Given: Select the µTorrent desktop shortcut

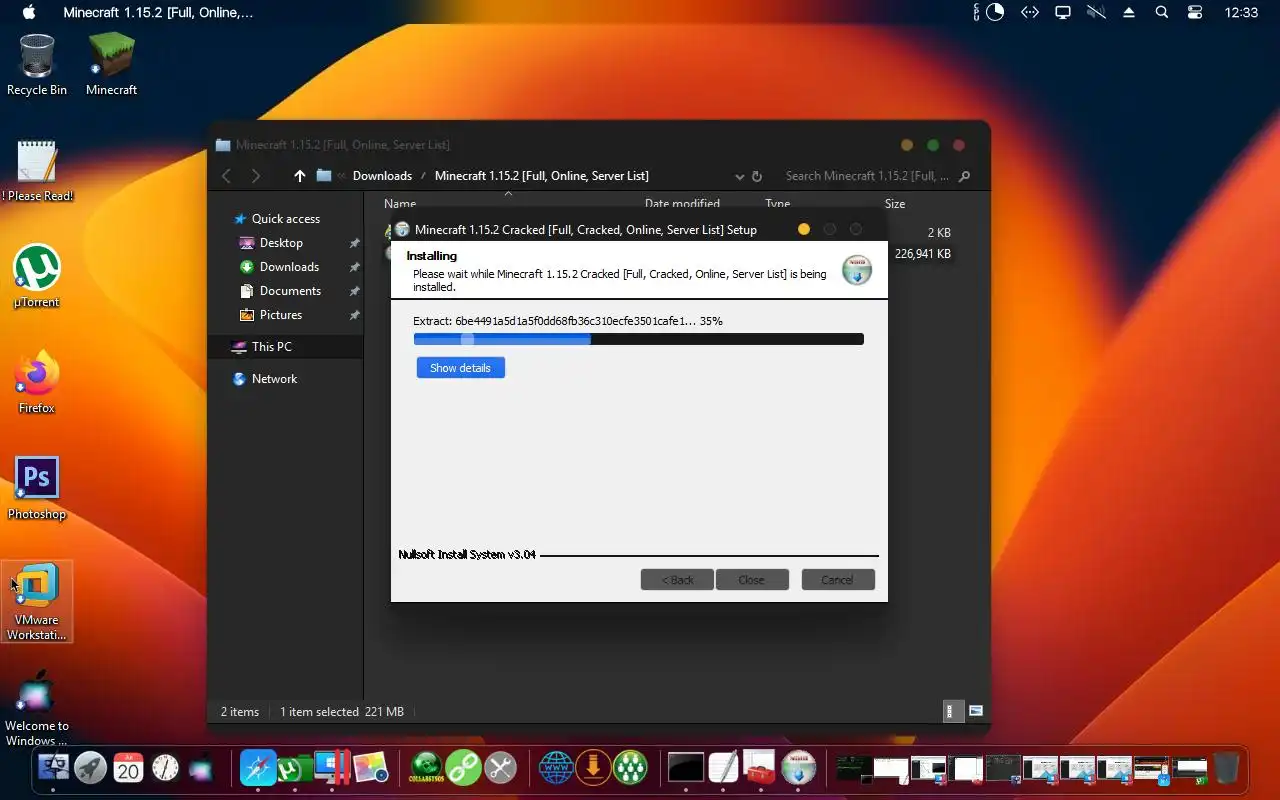Looking at the screenshot, I should point(37,277).
